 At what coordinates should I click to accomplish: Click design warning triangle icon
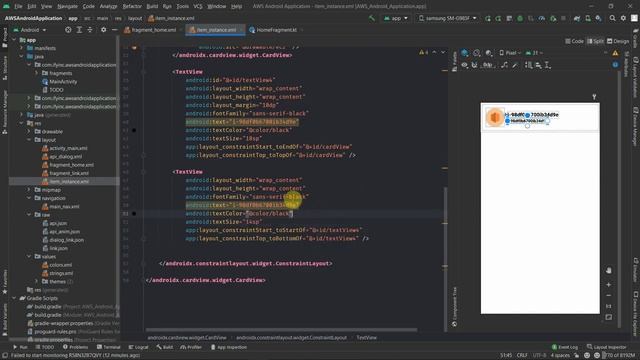click(615, 53)
